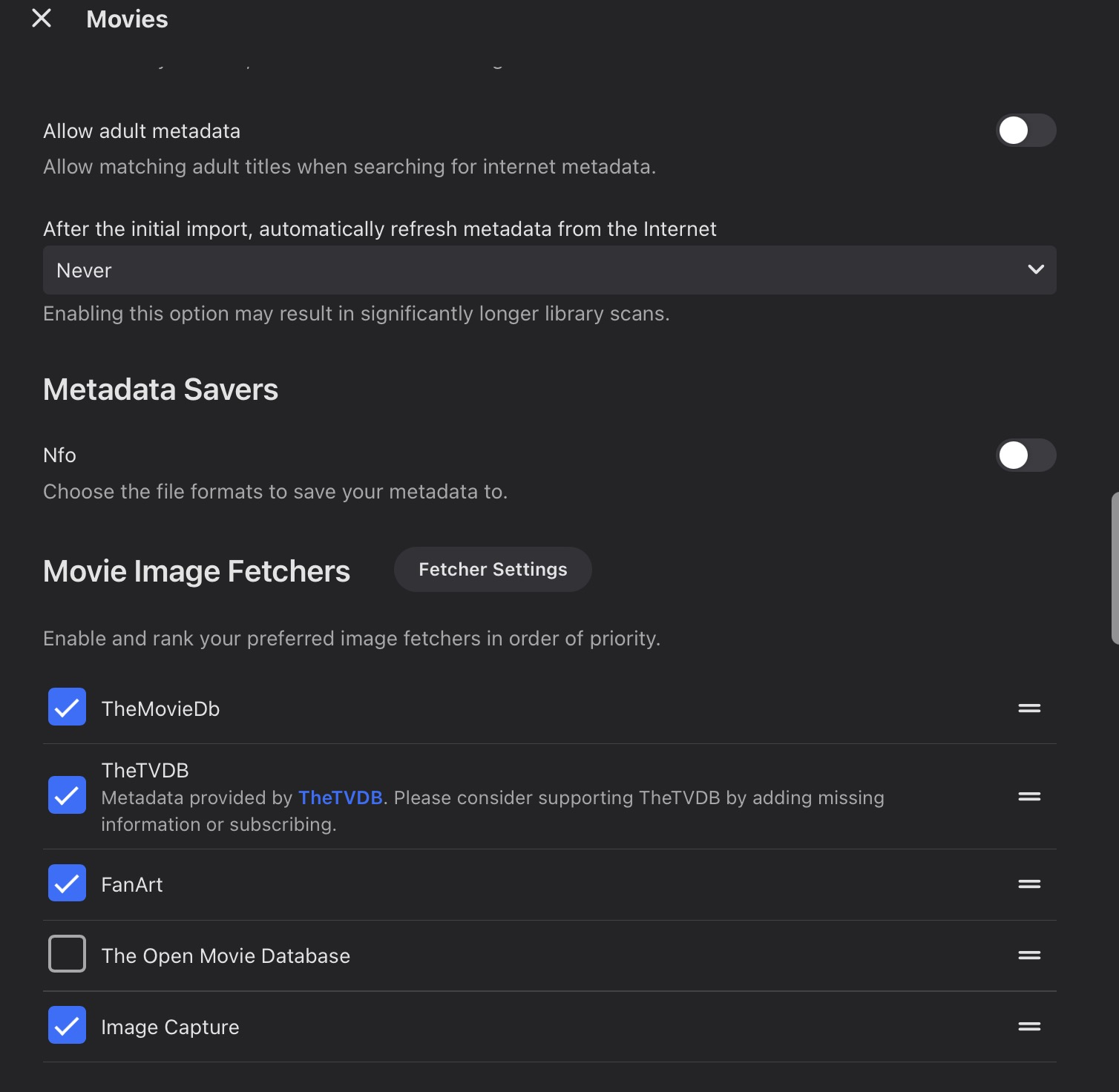Screen dimensions: 1119x1092
Task: Grab the drag handle for TheMovieDb
Action: click(x=1028, y=708)
